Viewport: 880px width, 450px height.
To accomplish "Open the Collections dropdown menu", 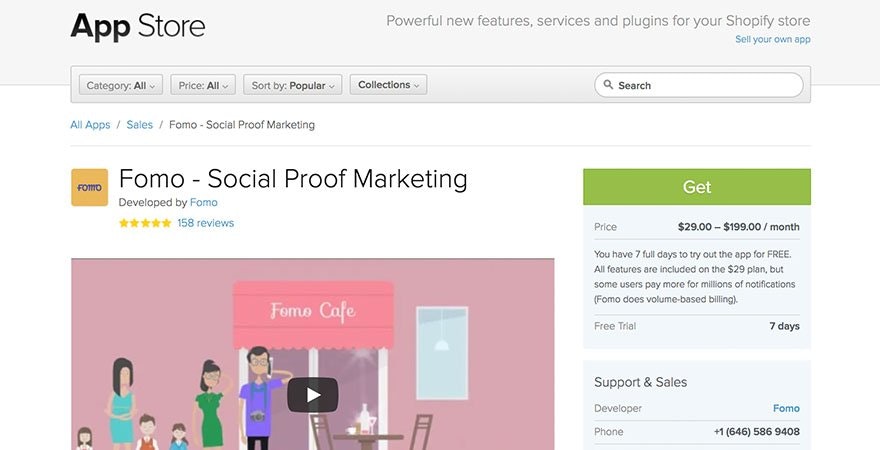I will click(388, 85).
